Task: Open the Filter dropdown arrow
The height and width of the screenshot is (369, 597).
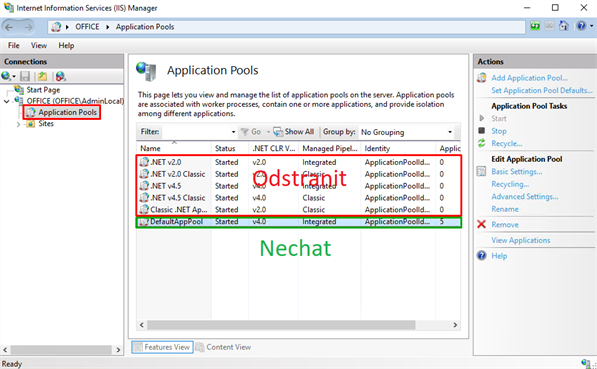Action: (x=233, y=132)
